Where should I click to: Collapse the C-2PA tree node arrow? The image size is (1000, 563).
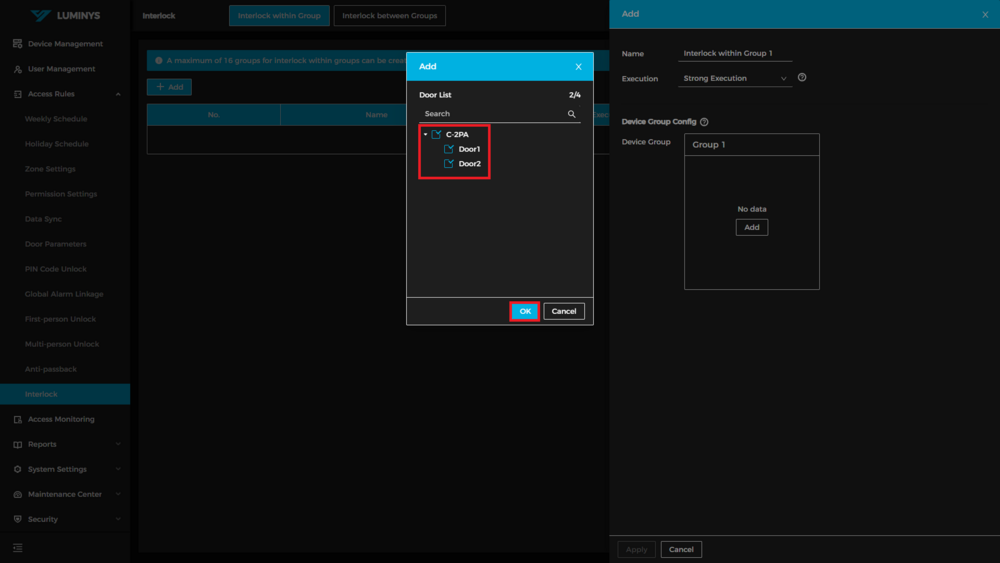425,134
